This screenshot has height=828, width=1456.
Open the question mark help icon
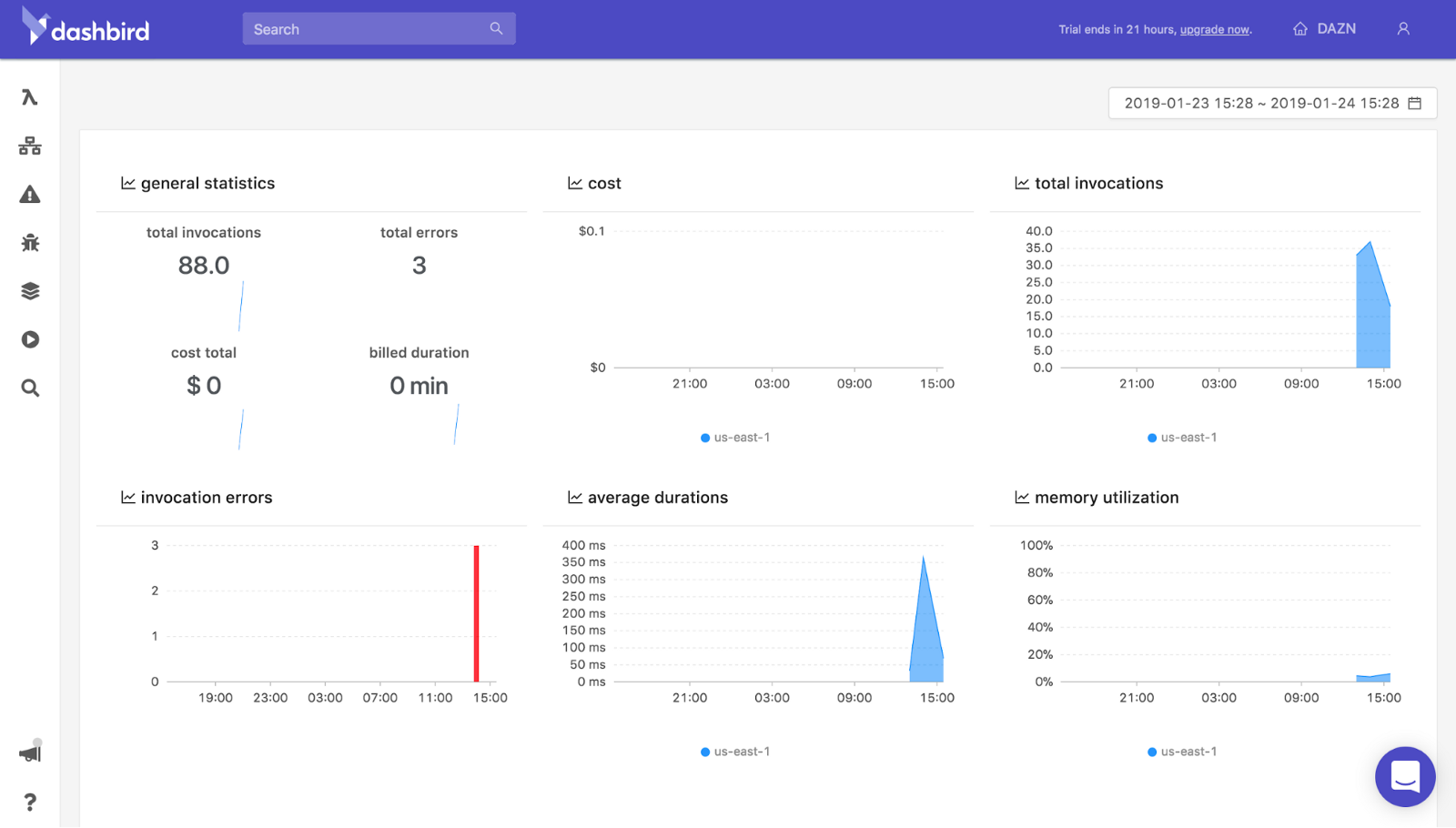click(x=30, y=802)
